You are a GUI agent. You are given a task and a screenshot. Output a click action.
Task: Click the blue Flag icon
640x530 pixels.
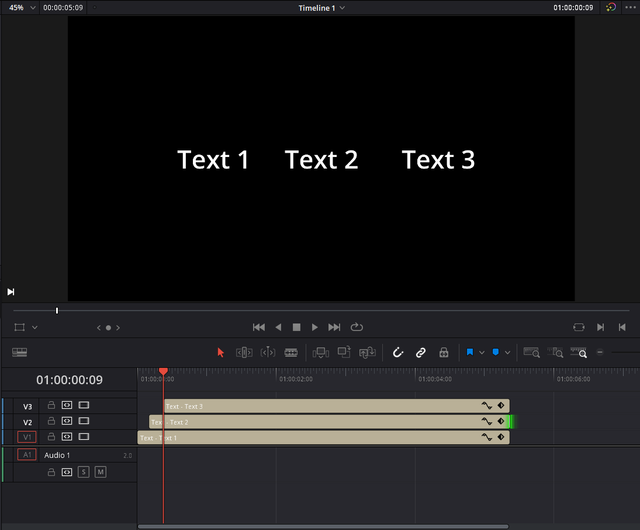pos(470,352)
